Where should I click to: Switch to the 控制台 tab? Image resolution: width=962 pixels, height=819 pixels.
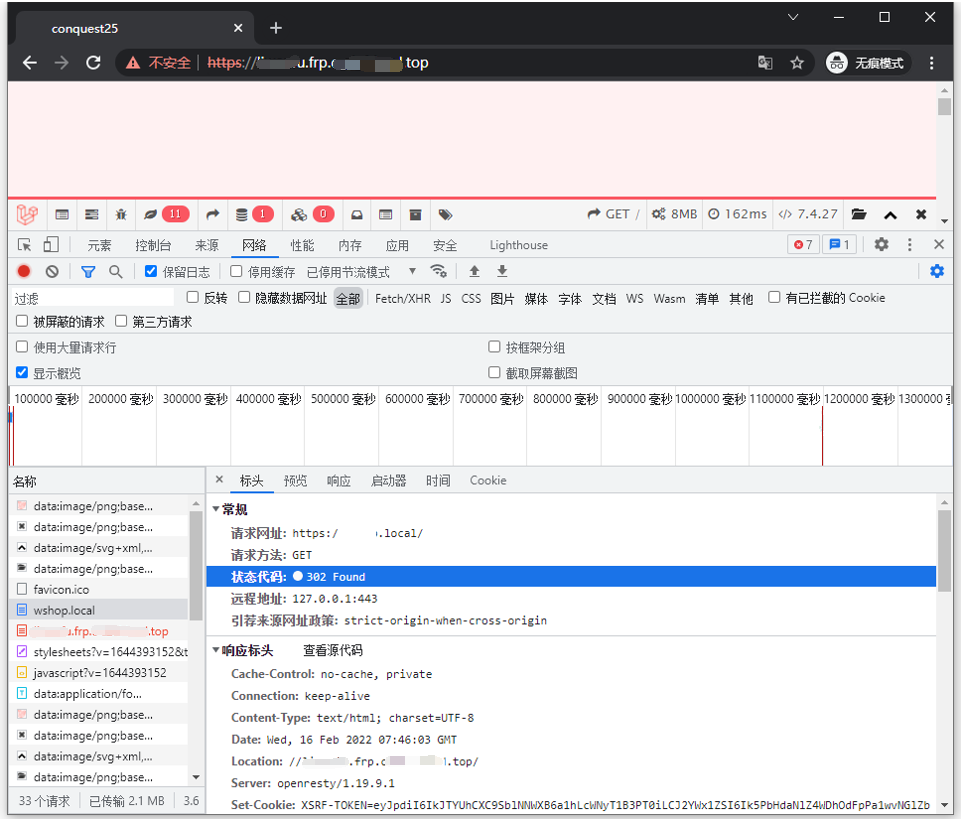click(x=153, y=245)
